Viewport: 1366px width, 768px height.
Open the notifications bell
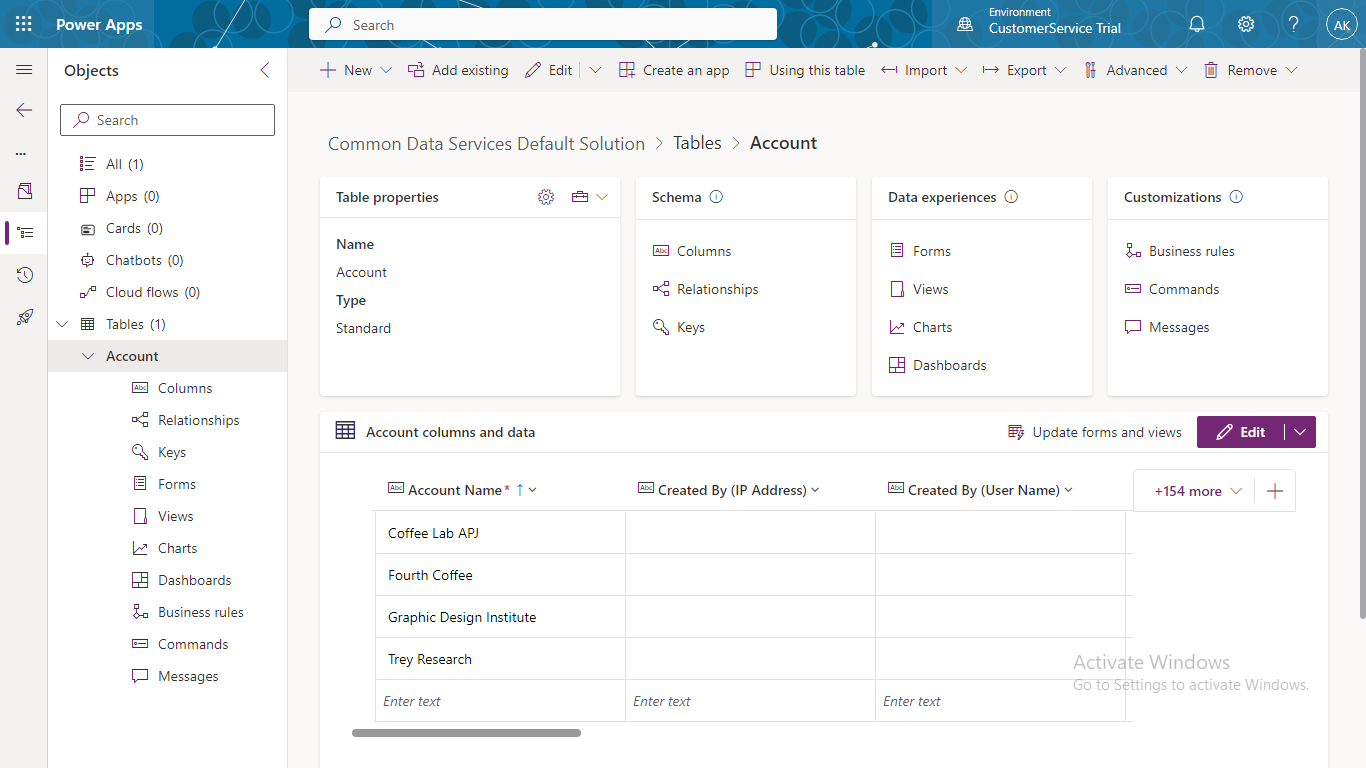pyautogui.click(x=1197, y=24)
